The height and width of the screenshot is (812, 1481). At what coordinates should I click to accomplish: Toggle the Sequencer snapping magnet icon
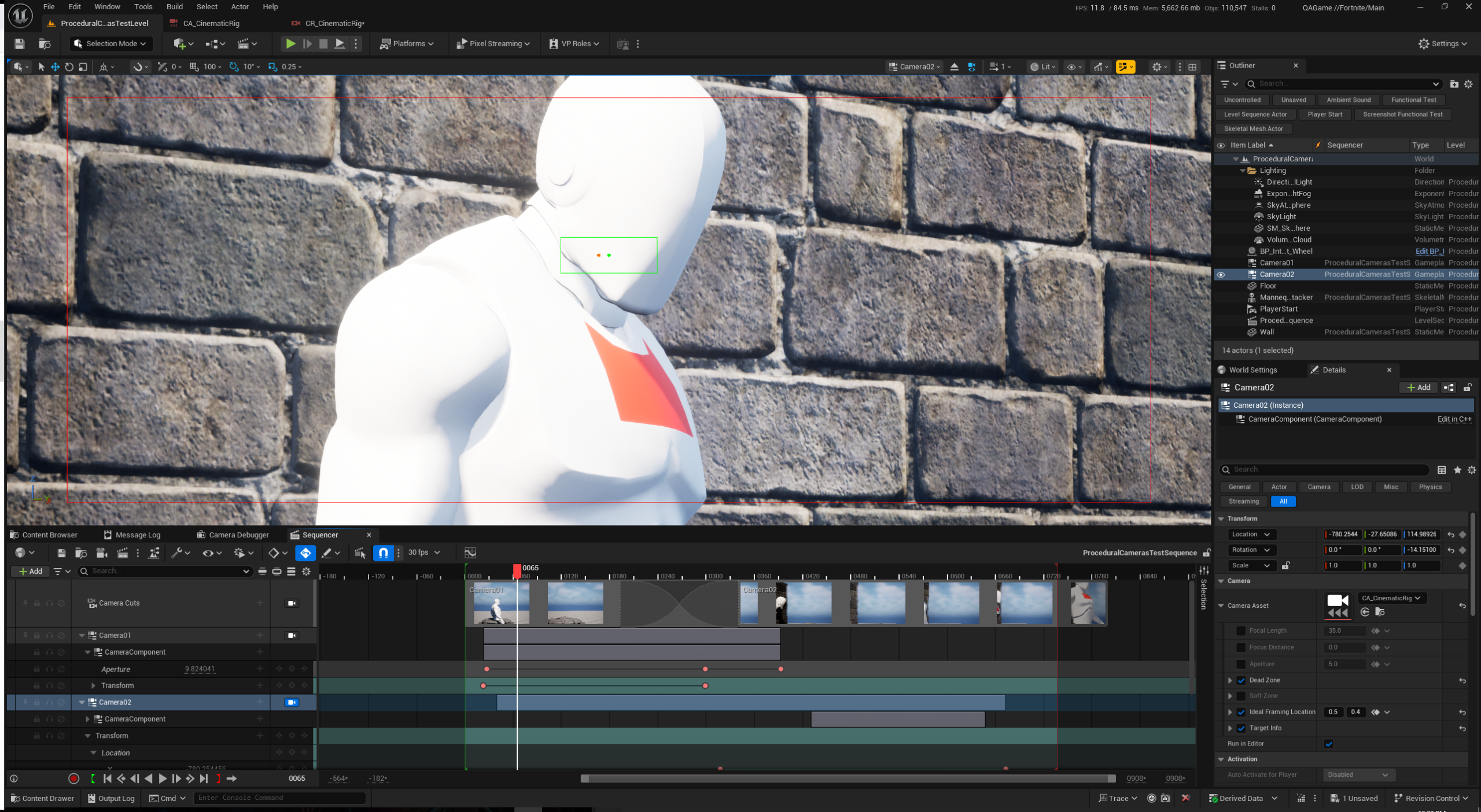pos(384,553)
